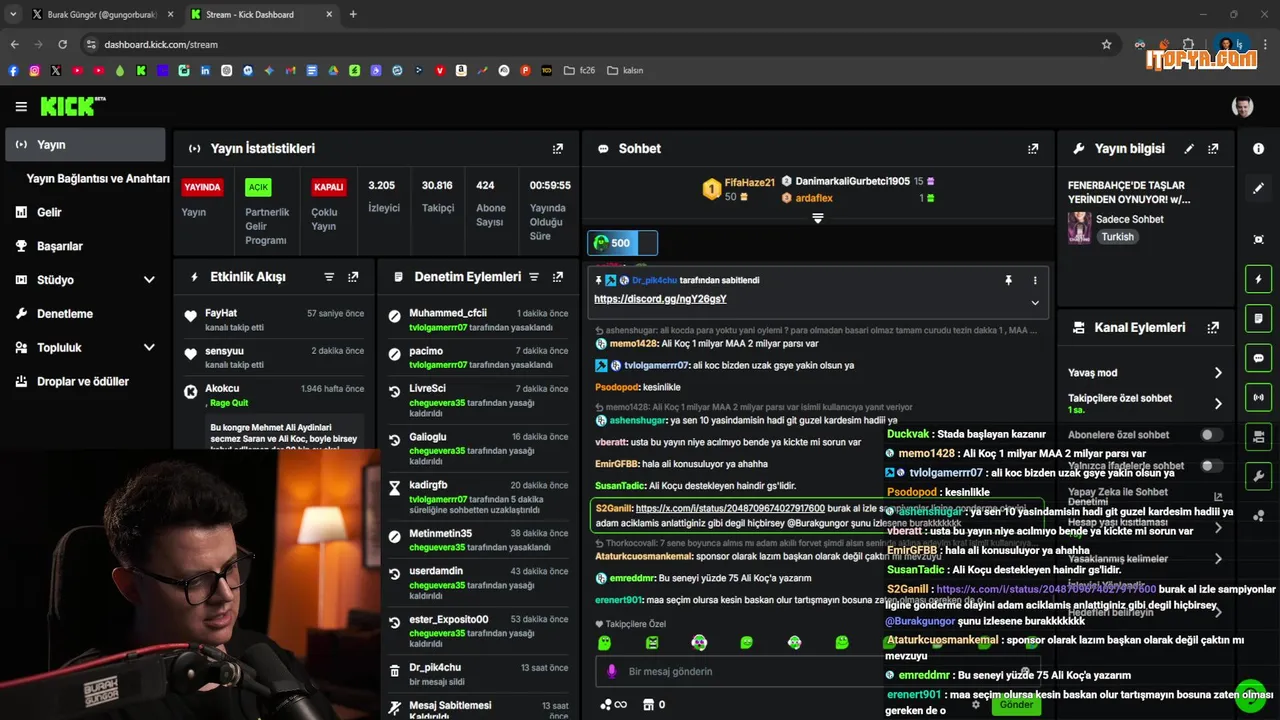The width and height of the screenshot is (1280, 720).
Task: Toggle the chat bubble widget in right toolbar
Action: [x=1258, y=357]
